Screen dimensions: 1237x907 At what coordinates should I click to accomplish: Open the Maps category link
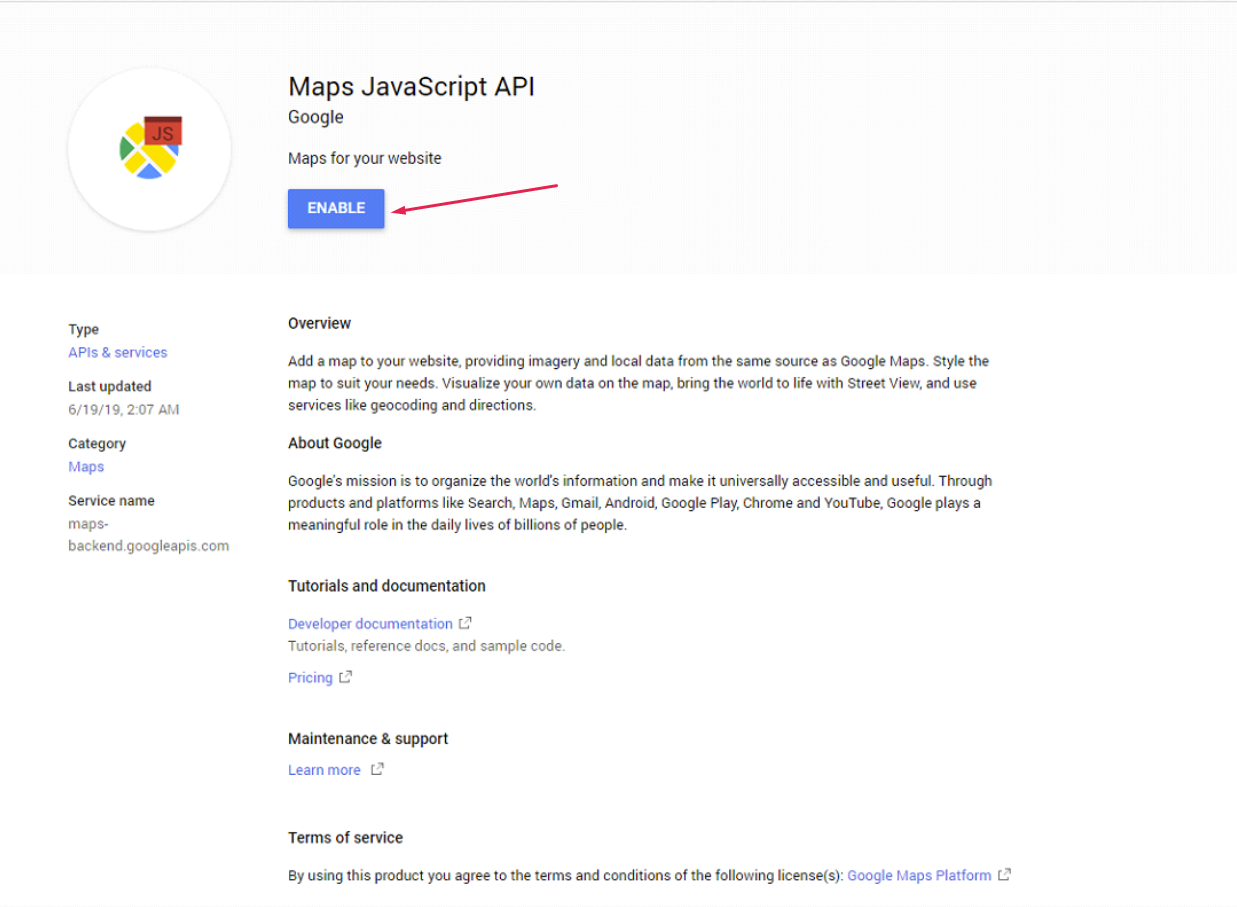point(86,467)
